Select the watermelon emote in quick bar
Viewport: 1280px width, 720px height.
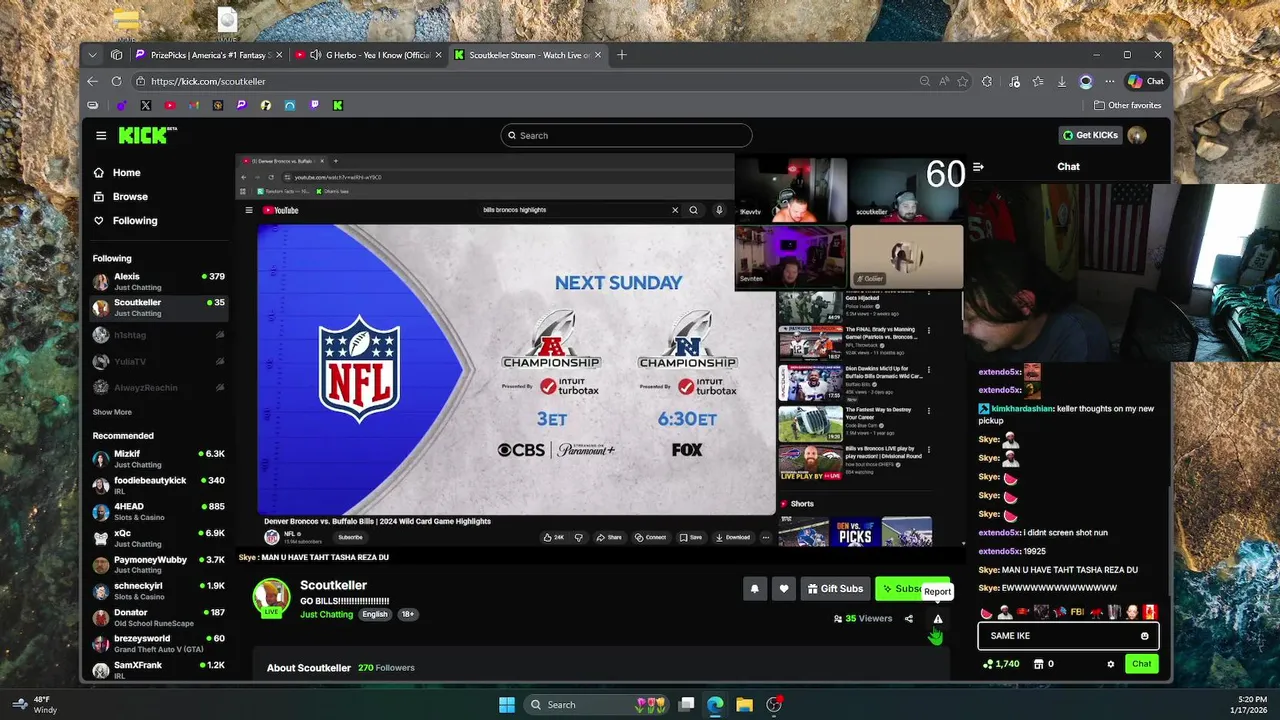point(987,612)
